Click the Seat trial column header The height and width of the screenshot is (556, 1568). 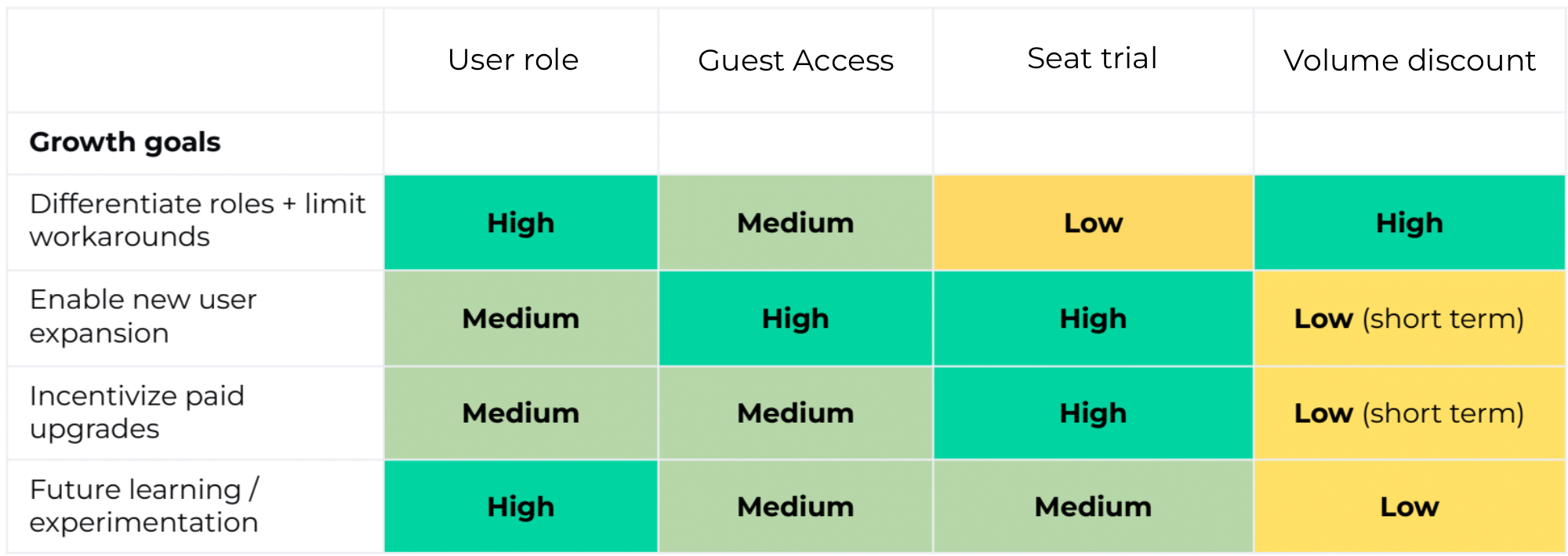pos(1092,58)
